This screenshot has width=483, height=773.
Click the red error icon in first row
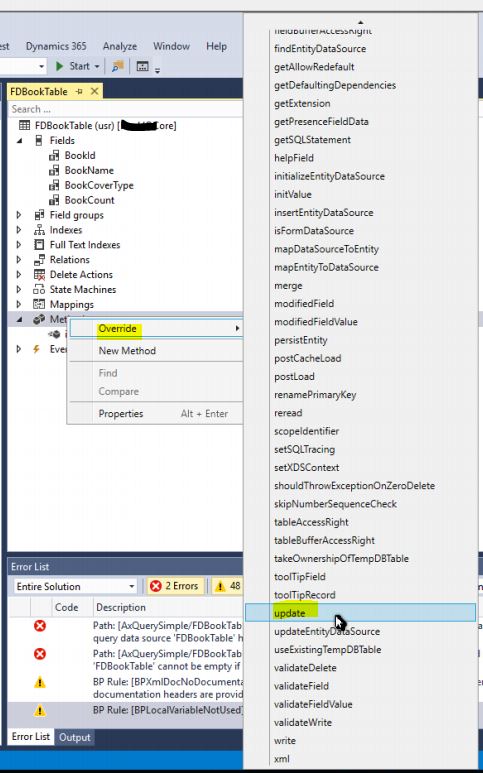(x=39, y=626)
